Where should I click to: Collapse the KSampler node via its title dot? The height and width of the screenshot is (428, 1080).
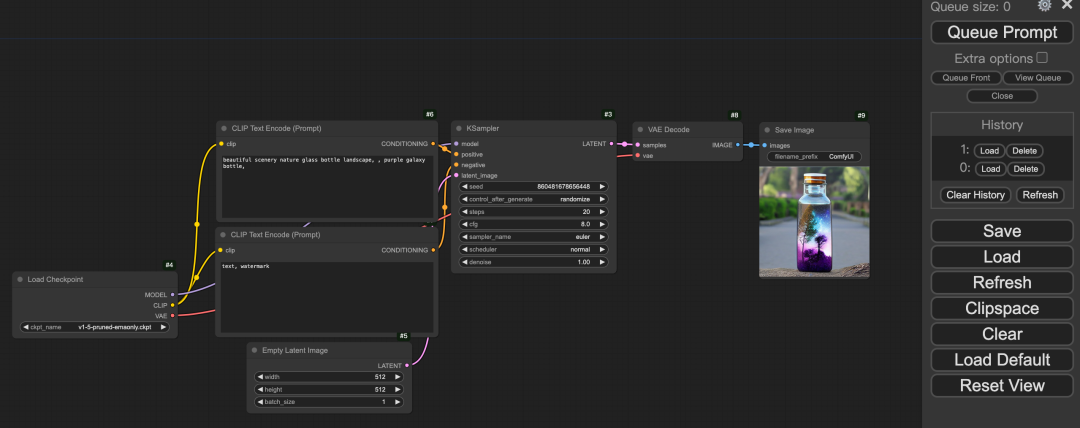pyautogui.click(x=459, y=128)
